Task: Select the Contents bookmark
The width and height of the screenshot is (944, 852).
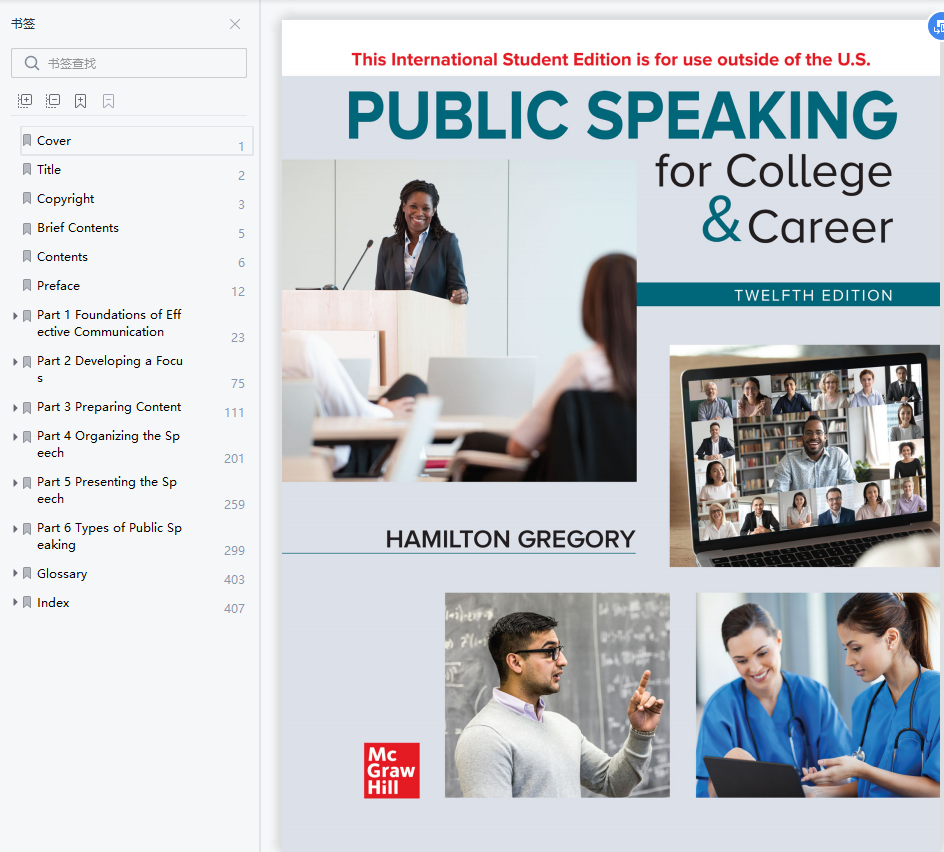Action: pyautogui.click(x=62, y=257)
